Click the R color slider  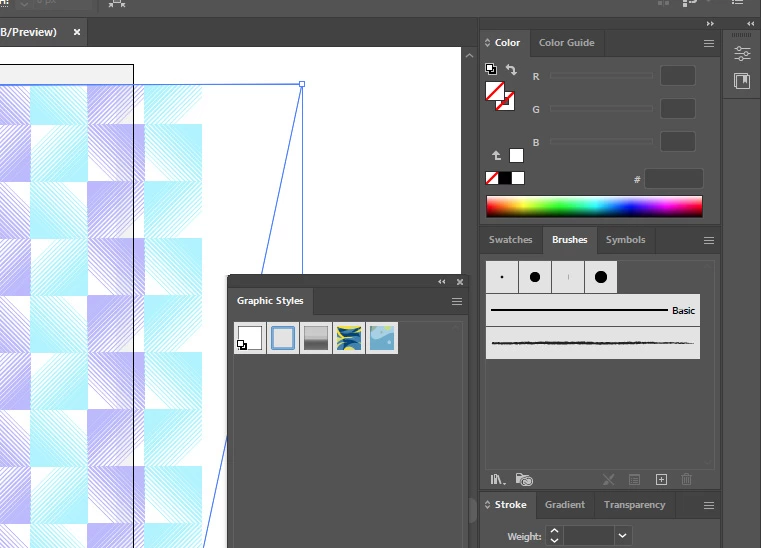(x=601, y=76)
